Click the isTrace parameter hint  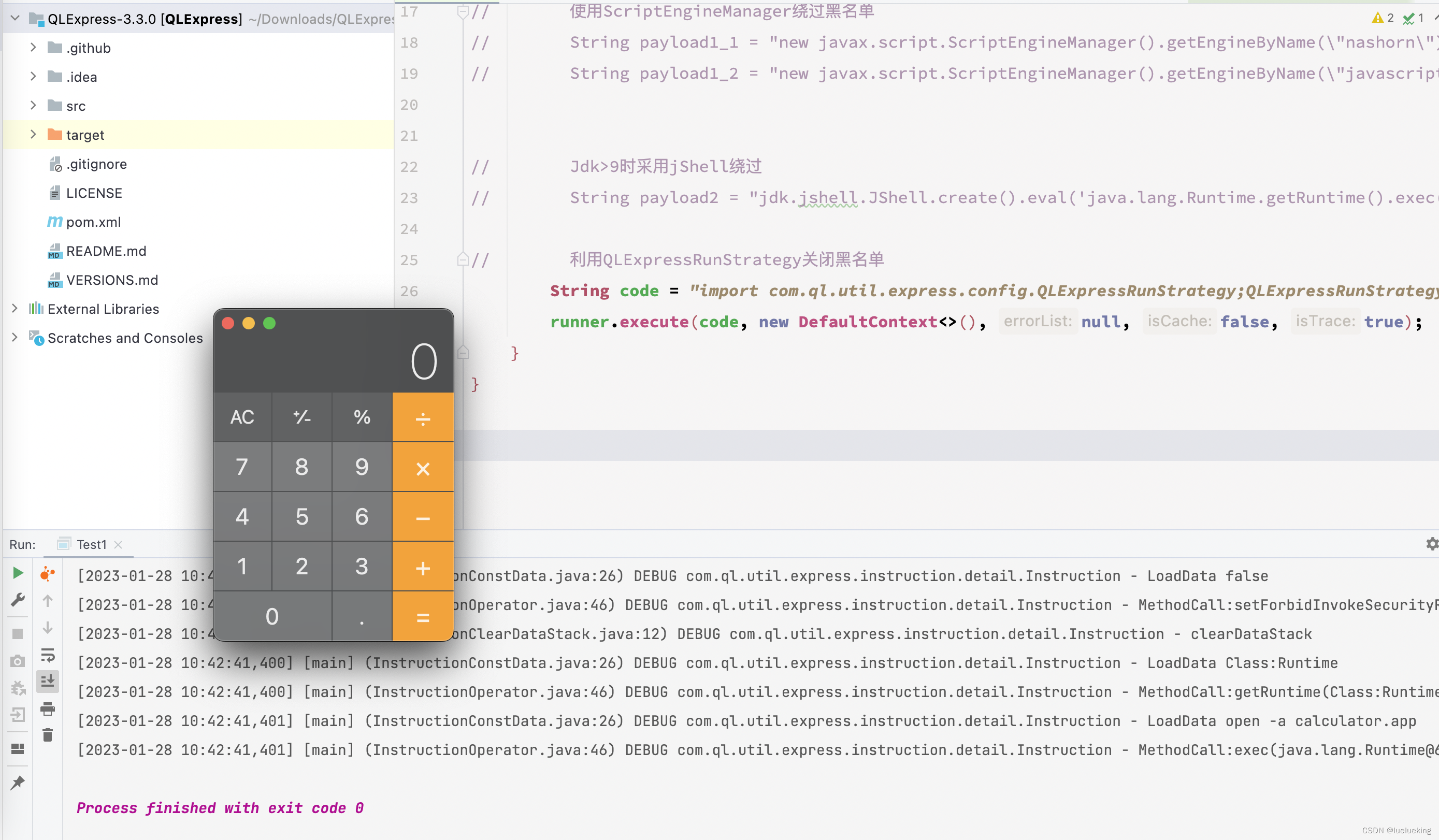coord(1325,322)
